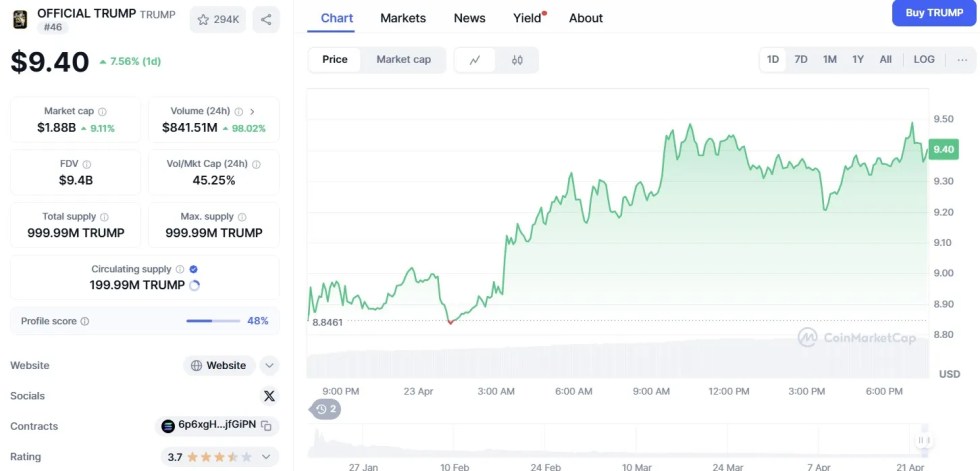
Task: Grab the right handle of timeline range slider
Action: (x=924, y=440)
